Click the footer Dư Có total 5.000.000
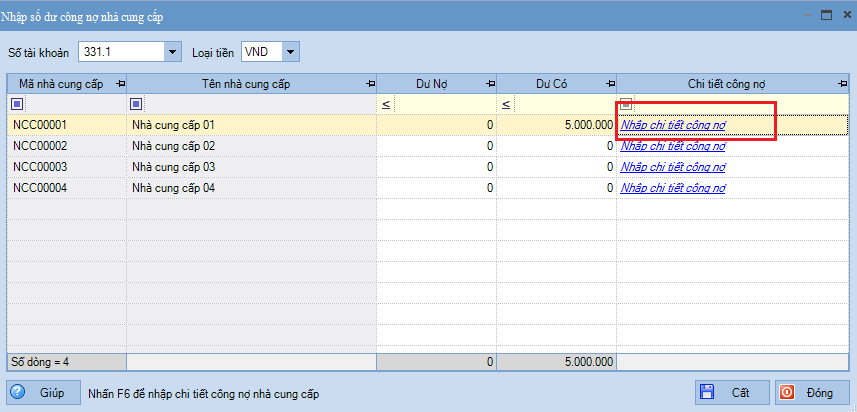 pyautogui.click(x=557, y=361)
